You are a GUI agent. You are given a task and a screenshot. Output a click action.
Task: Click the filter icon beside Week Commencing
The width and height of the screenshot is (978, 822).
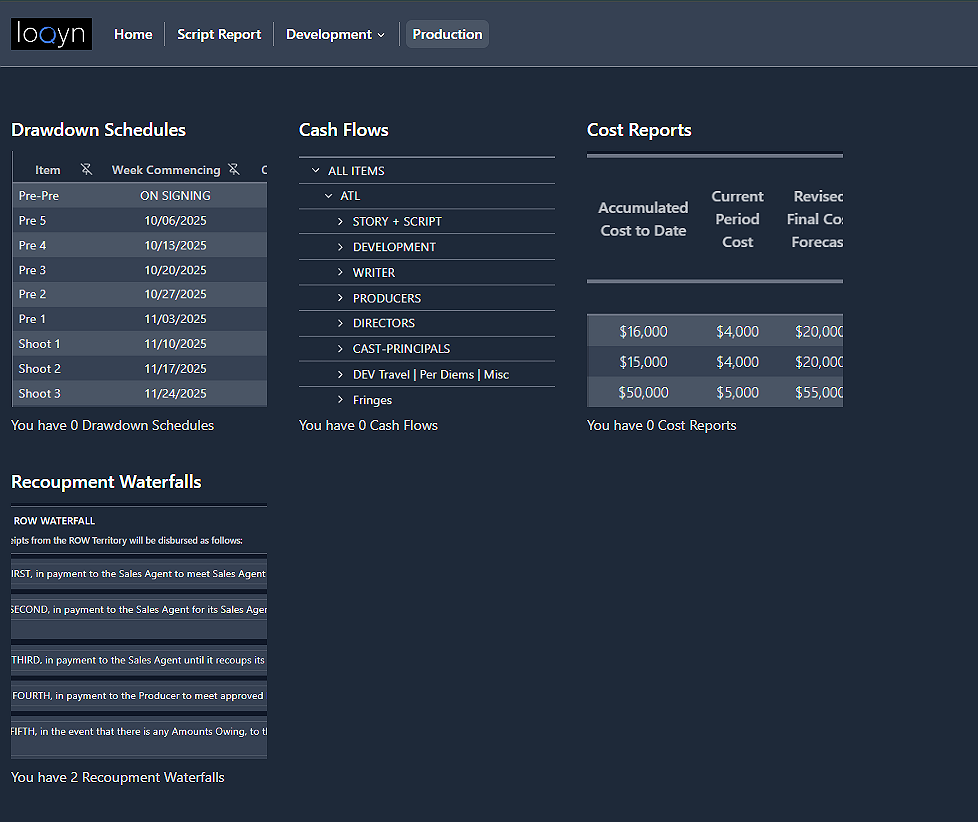(x=233, y=170)
